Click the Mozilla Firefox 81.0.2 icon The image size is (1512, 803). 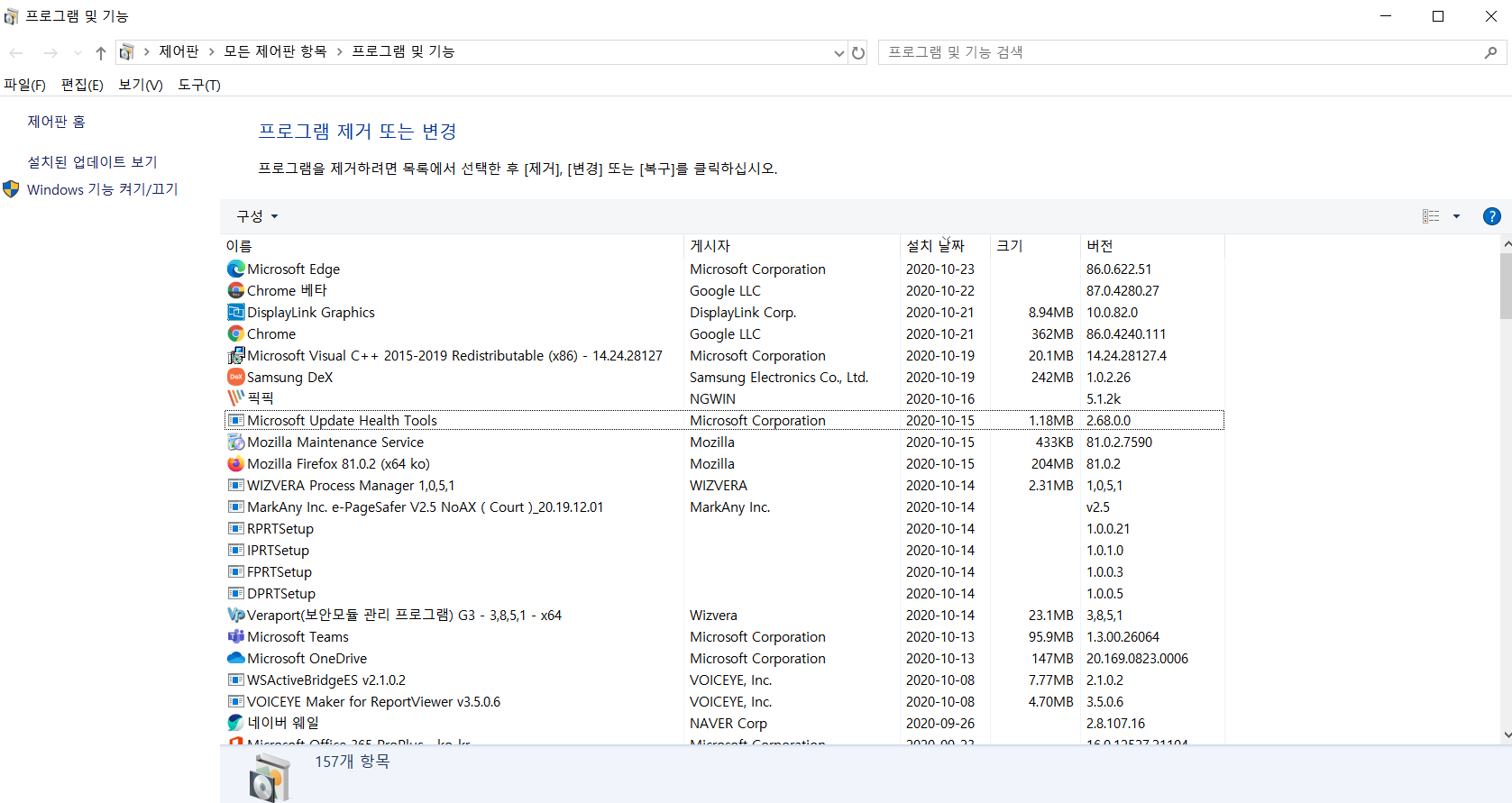point(236,463)
